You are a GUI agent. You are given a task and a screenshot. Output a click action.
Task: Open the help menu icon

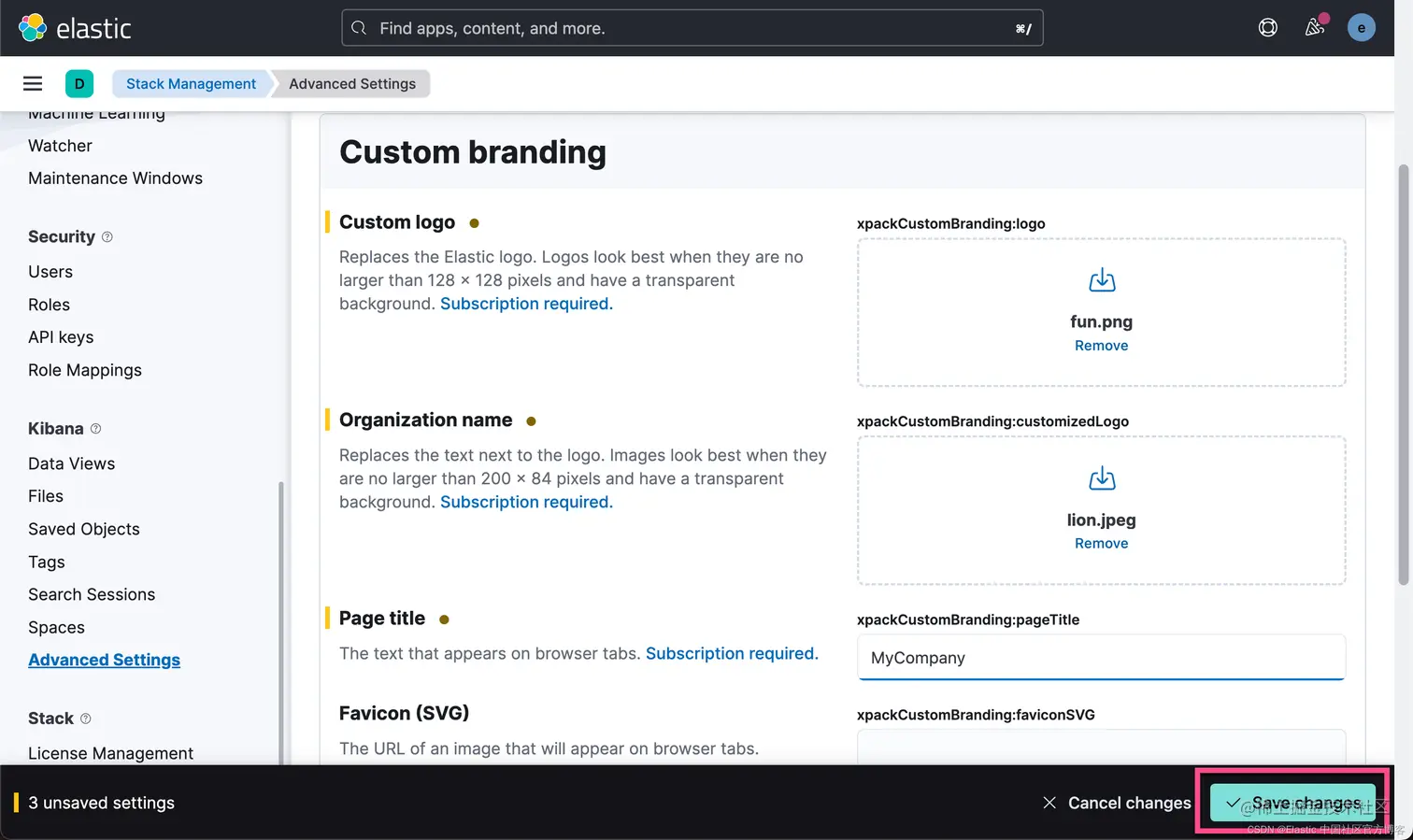click(1267, 28)
